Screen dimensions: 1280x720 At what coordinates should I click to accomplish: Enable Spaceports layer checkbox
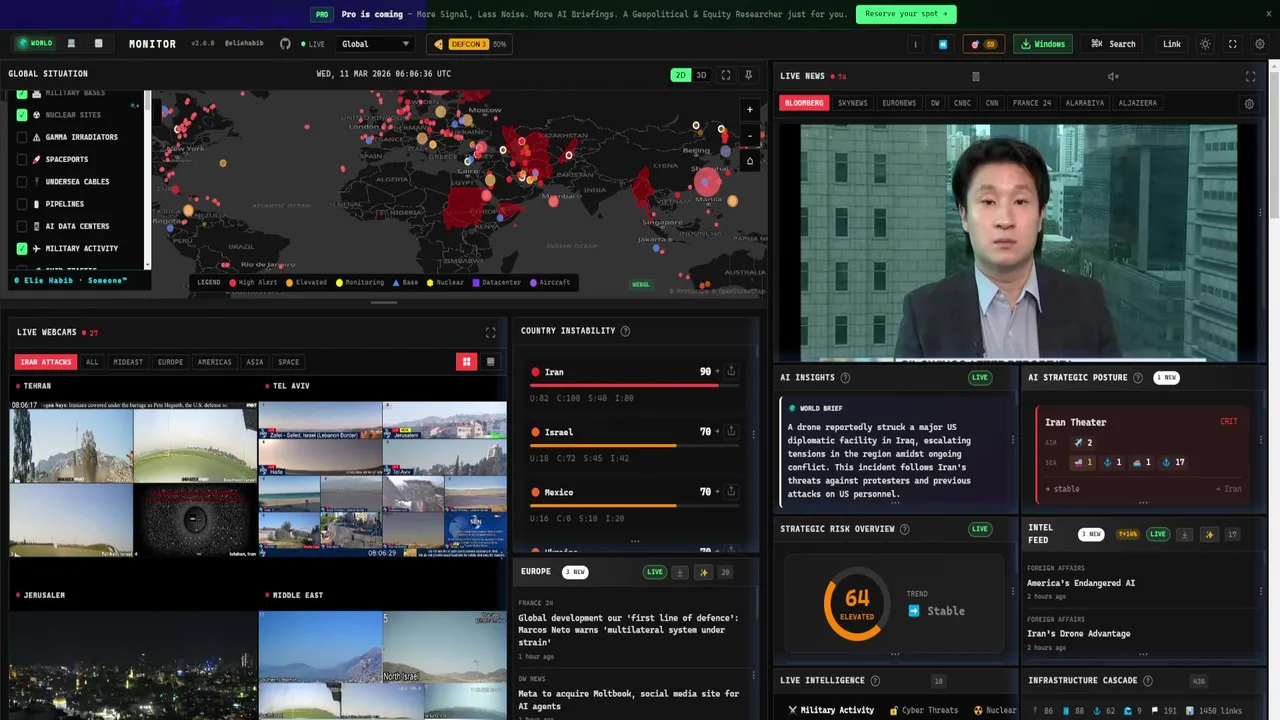pyautogui.click(x=22, y=159)
